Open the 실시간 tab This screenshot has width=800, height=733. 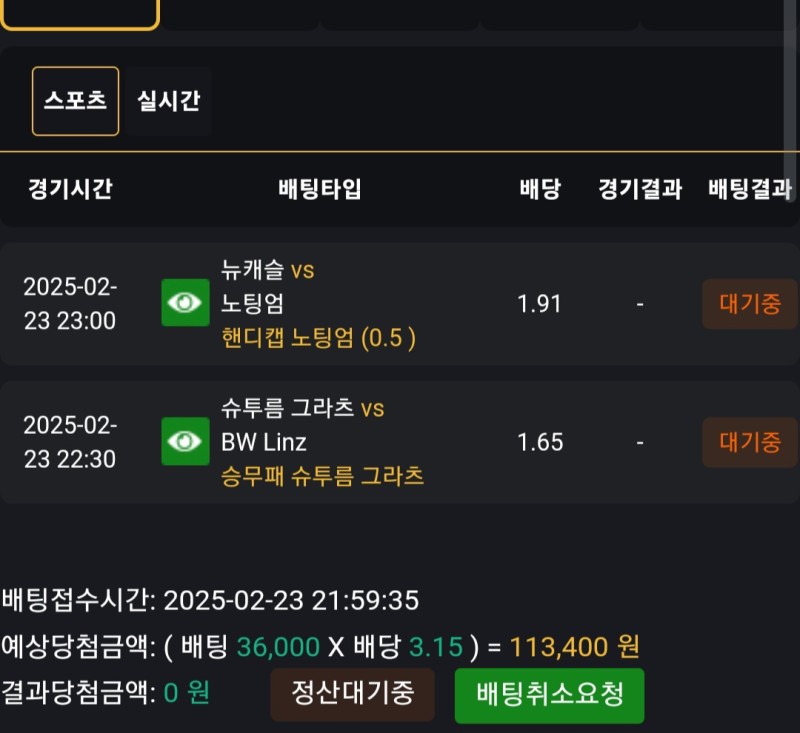click(x=168, y=101)
